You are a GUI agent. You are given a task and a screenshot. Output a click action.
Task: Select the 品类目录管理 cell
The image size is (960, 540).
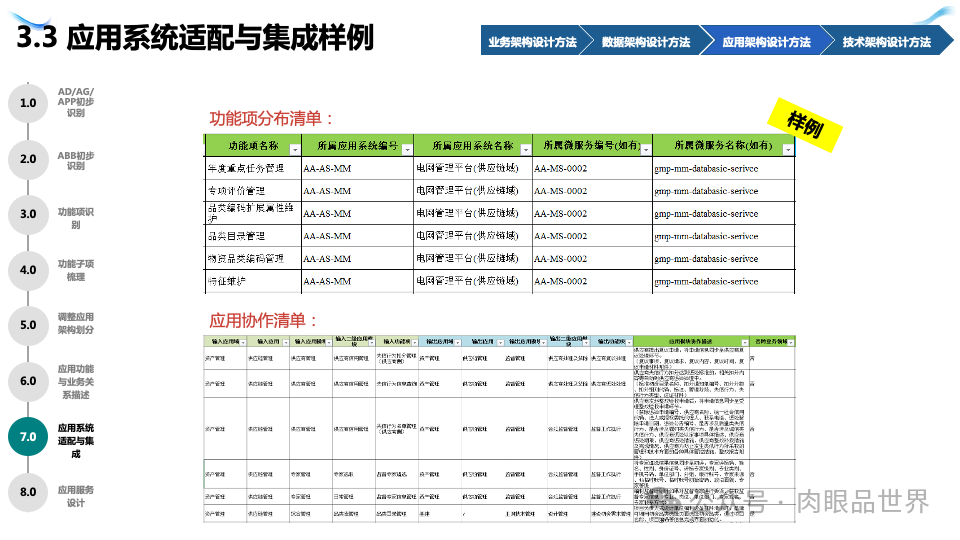click(253, 236)
